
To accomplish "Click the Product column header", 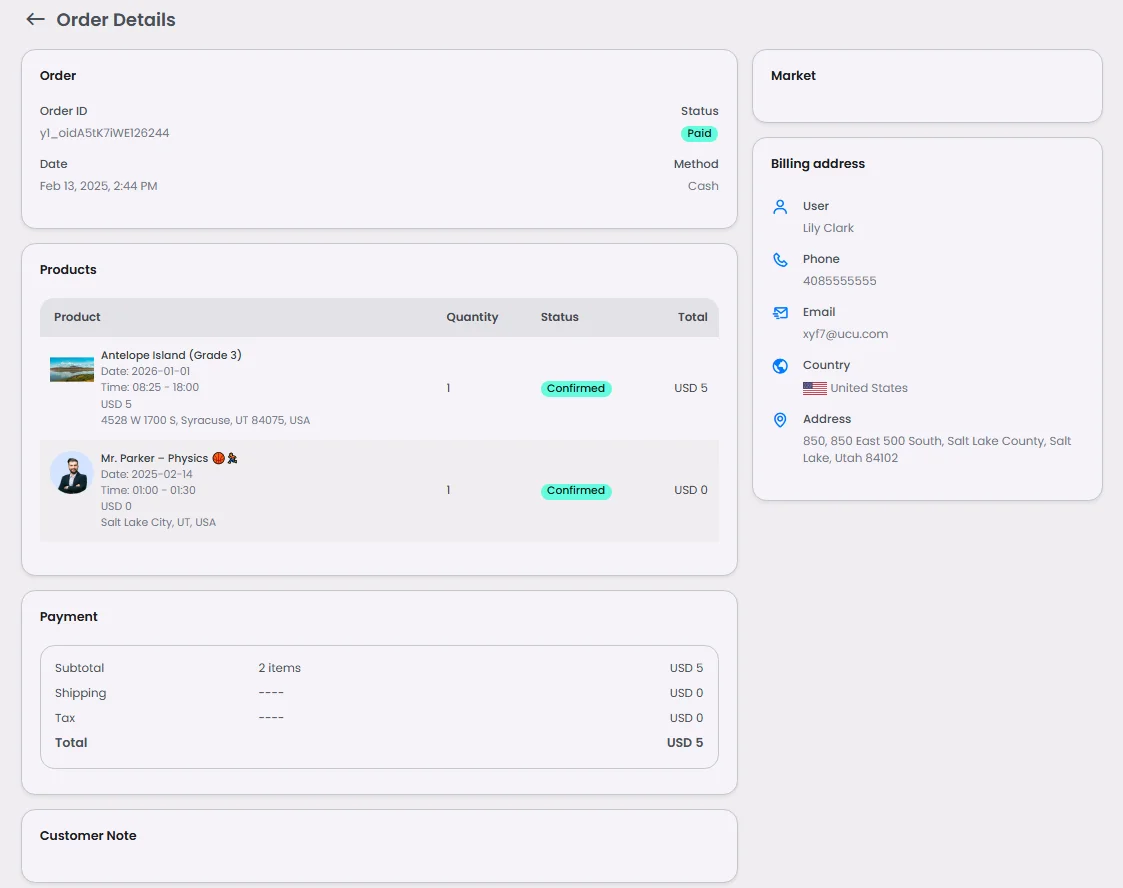I will [77, 317].
